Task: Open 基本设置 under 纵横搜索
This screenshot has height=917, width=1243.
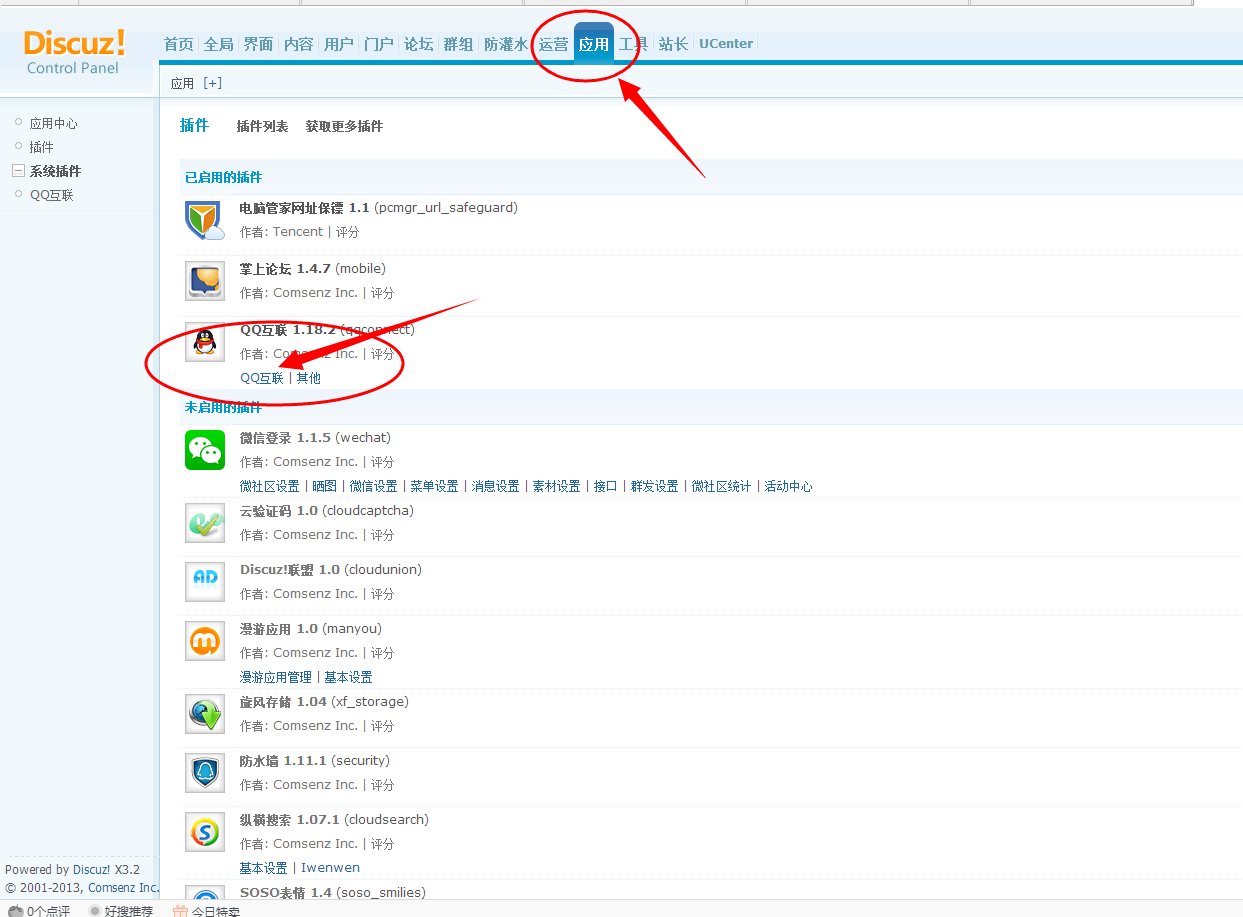Action: [x=263, y=868]
